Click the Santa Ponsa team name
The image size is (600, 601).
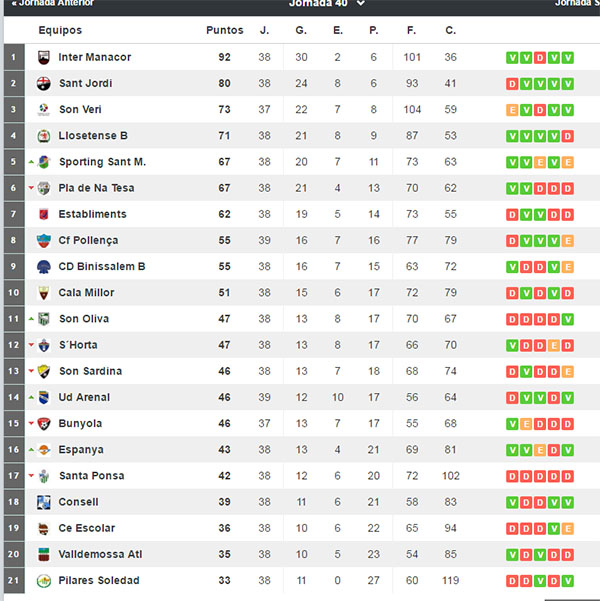tap(92, 476)
